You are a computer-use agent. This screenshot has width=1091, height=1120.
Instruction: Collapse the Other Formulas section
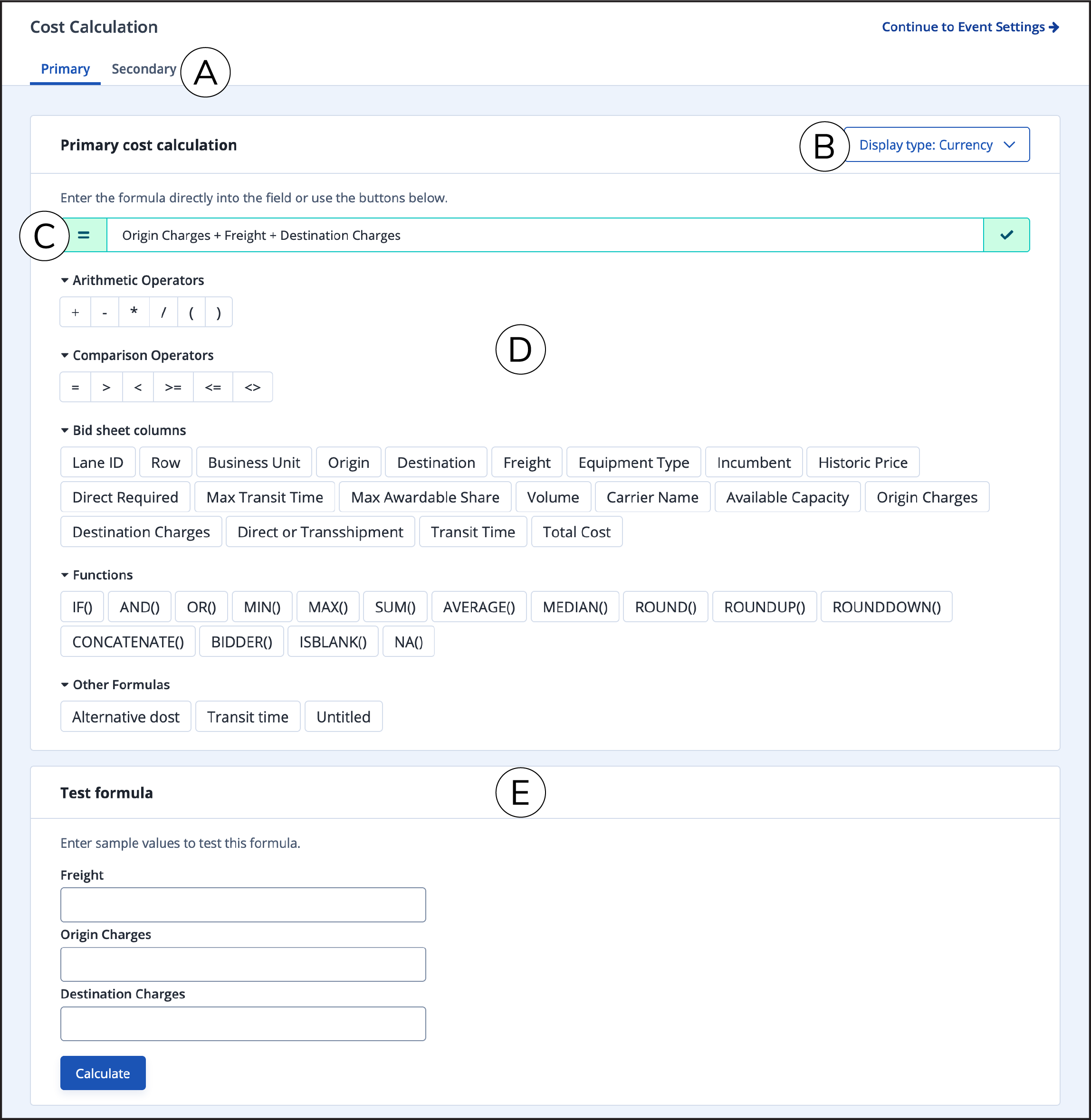pos(115,685)
